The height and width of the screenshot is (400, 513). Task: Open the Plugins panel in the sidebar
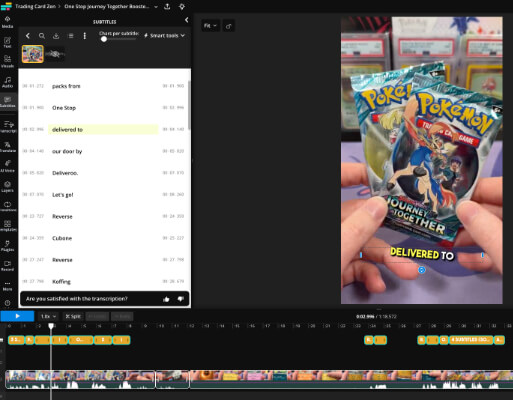pyautogui.click(x=7, y=245)
